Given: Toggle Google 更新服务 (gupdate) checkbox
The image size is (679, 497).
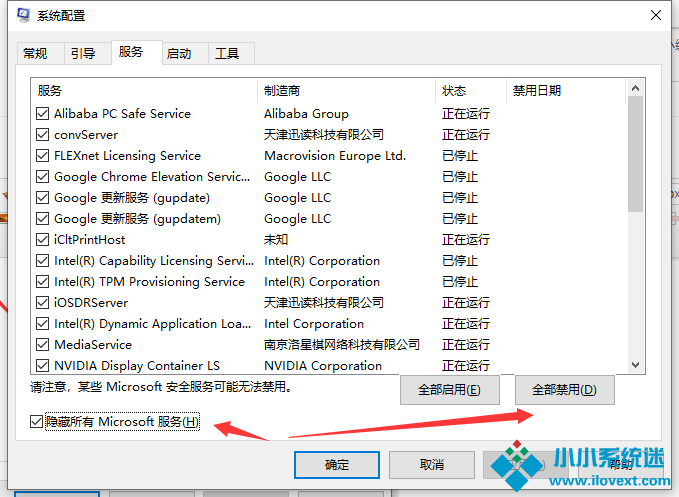Looking at the screenshot, I should point(42,197).
